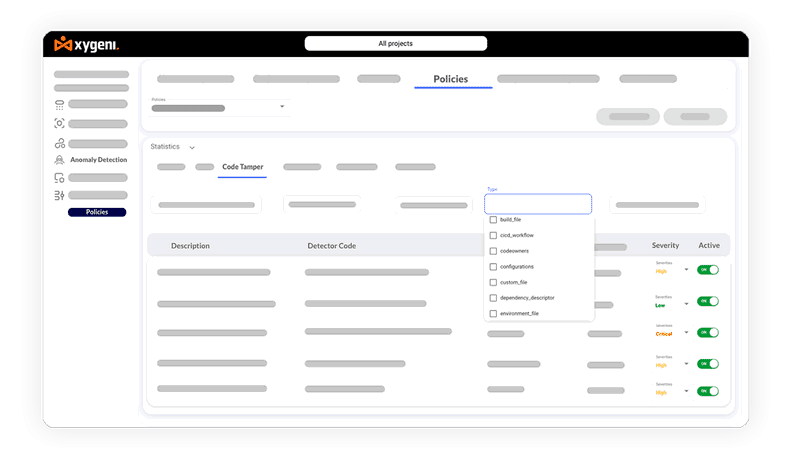Click the linked circles icon in sidebar
The image size is (800, 463).
tap(60, 143)
